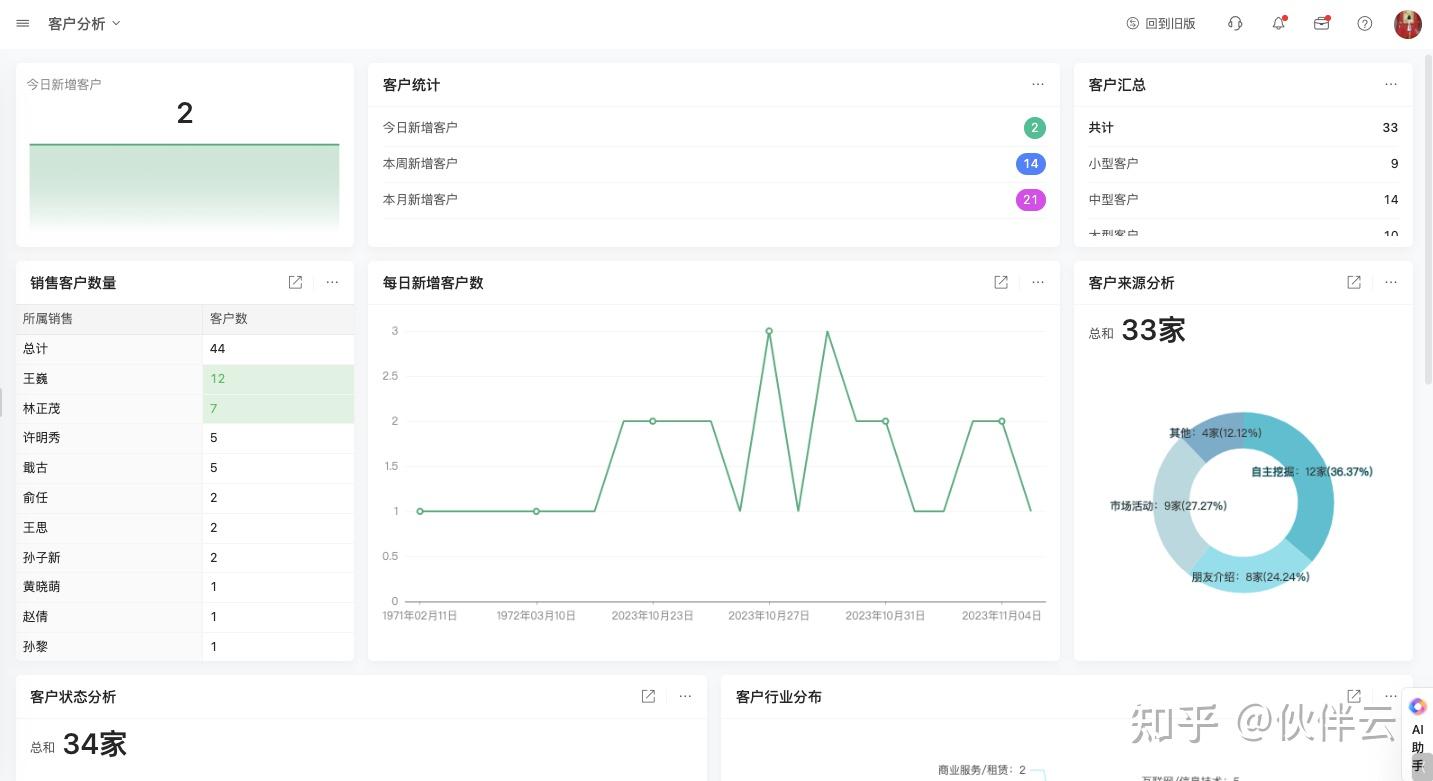Open more options for 客户汇总 card
This screenshot has width=1433, height=781.
pos(1391,85)
